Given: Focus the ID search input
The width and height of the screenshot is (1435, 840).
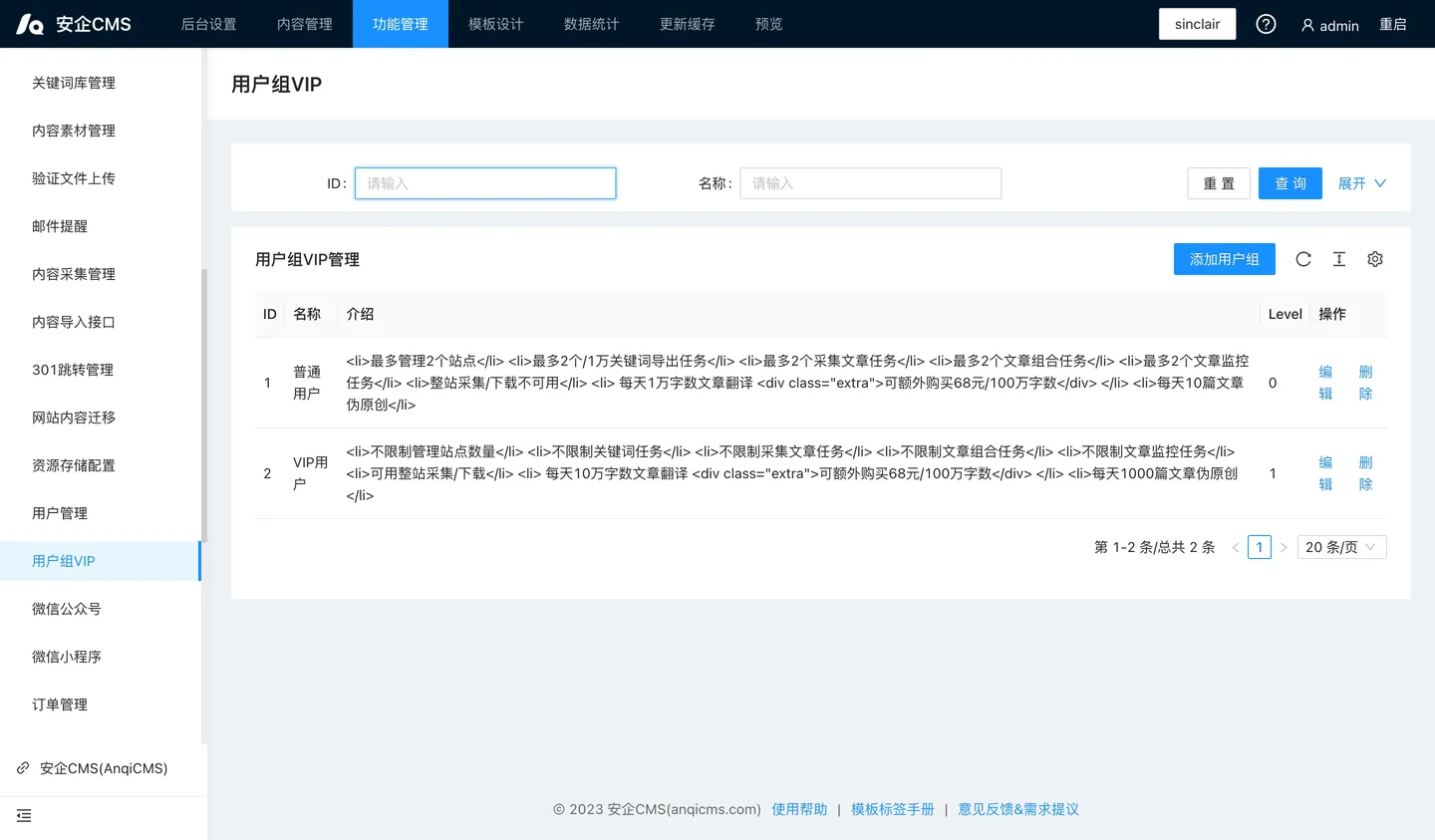Looking at the screenshot, I should pyautogui.click(x=485, y=183).
